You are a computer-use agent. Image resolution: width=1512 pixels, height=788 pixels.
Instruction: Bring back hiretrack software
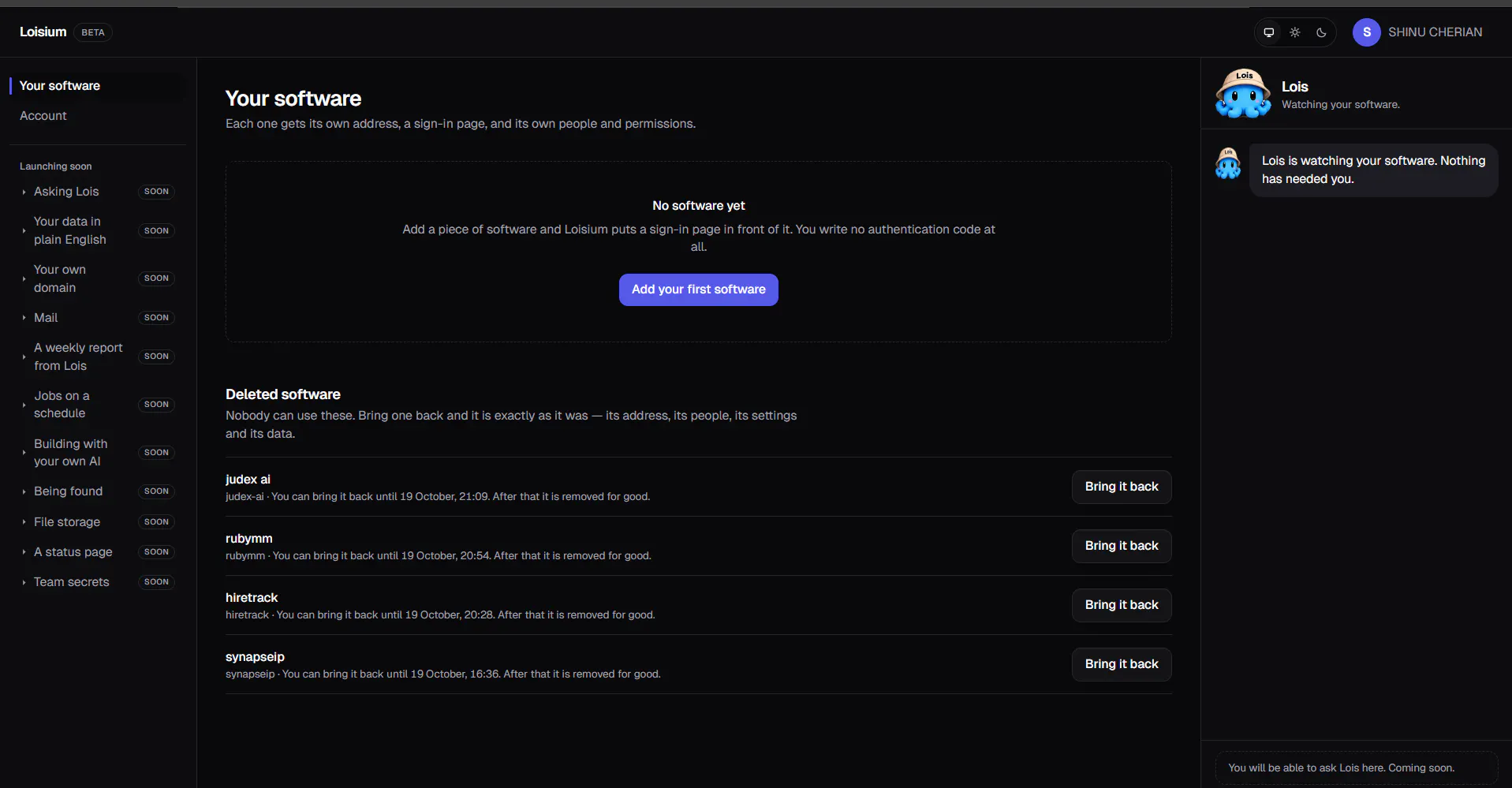pos(1122,605)
